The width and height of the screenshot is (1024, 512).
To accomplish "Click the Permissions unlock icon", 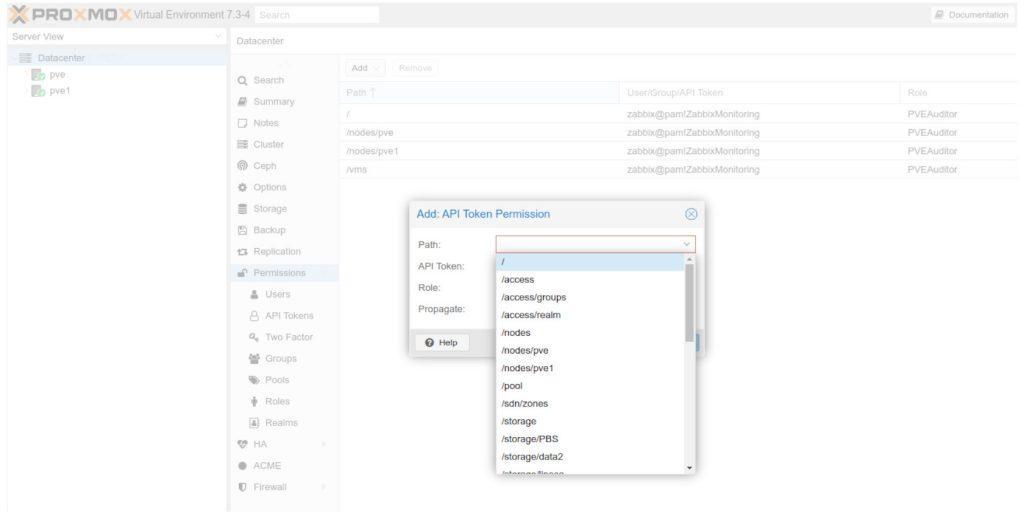I will [x=242, y=273].
